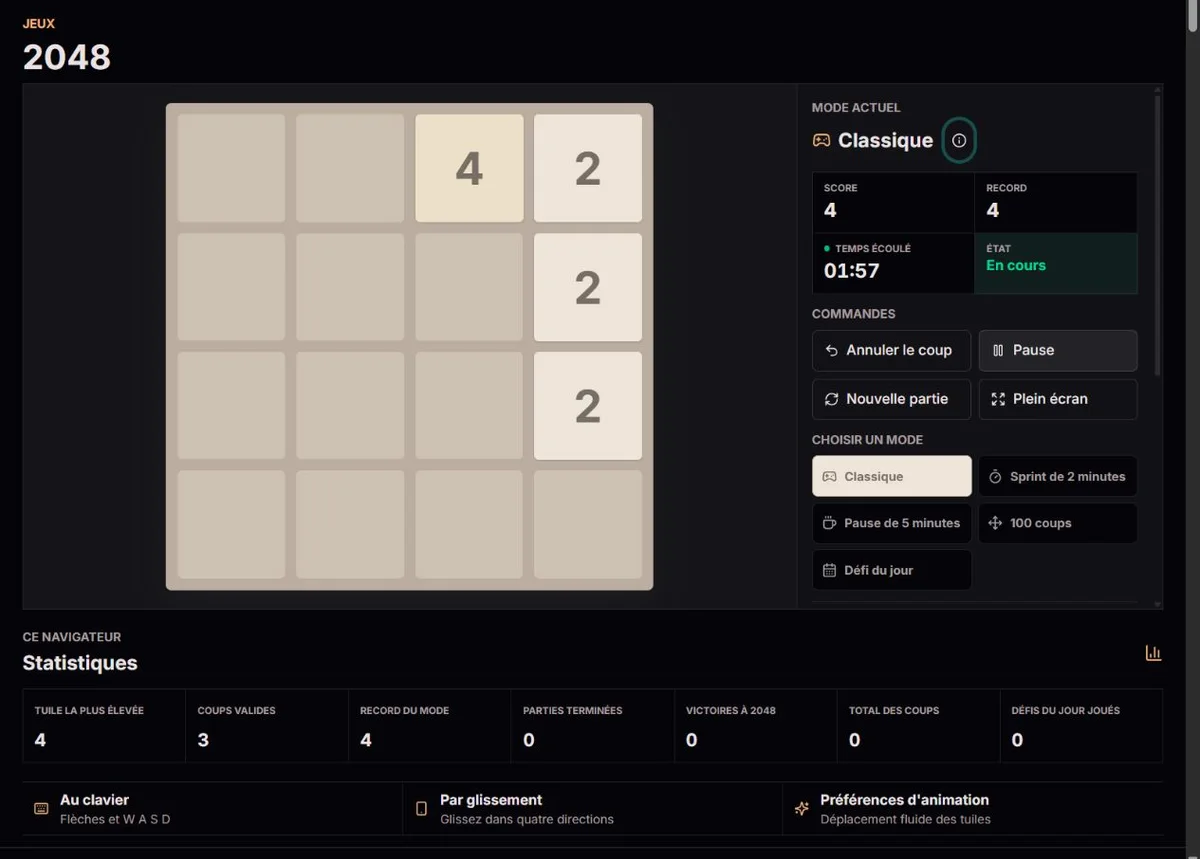Select Sprint de 2 minutes mode
1200x859 pixels.
[x=1058, y=476]
